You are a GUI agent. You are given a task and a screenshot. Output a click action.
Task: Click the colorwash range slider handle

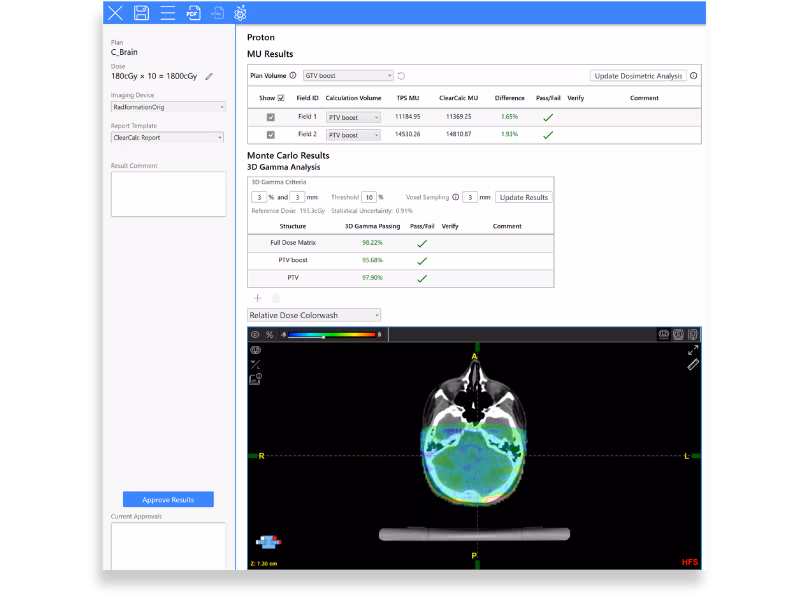[323, 337]
